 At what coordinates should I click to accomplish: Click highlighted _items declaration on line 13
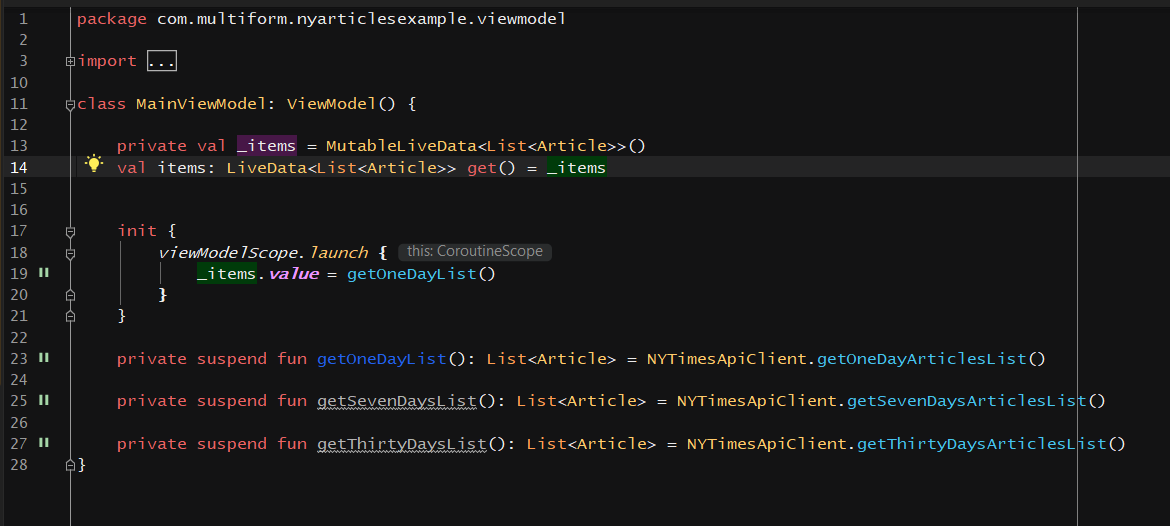pos(266,145)
